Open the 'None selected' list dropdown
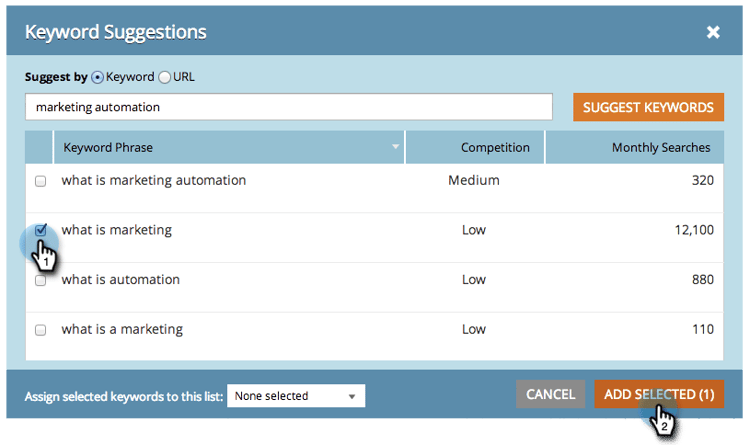This screenshot has height=445, width=750. pyautogui.click(x=296, y=396)
